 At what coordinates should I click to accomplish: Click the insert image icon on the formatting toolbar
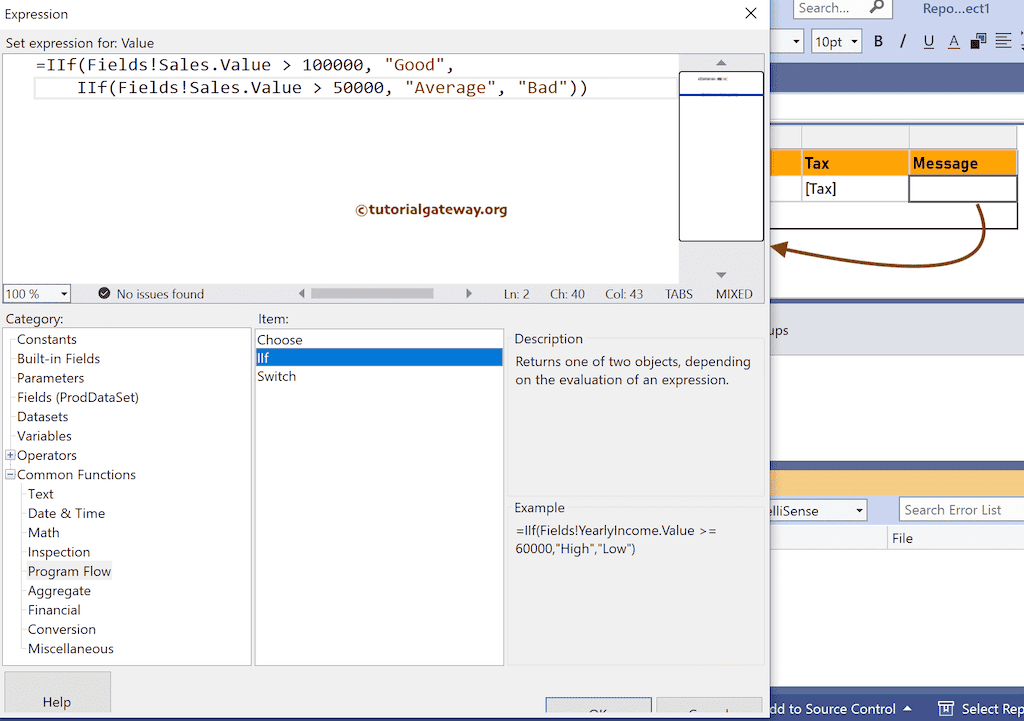click(x=980, y=41)
